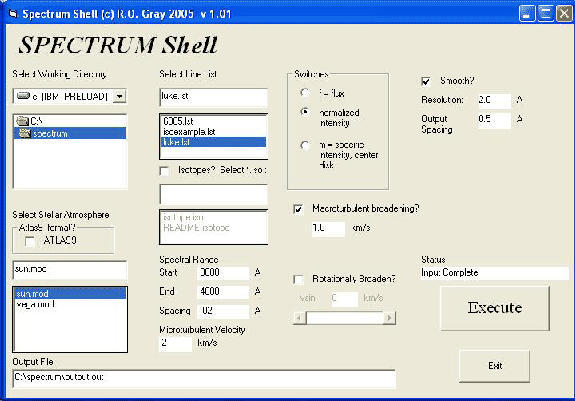The image size is (575, 401).
Task: Click the Output File path field
Action: 204,378
